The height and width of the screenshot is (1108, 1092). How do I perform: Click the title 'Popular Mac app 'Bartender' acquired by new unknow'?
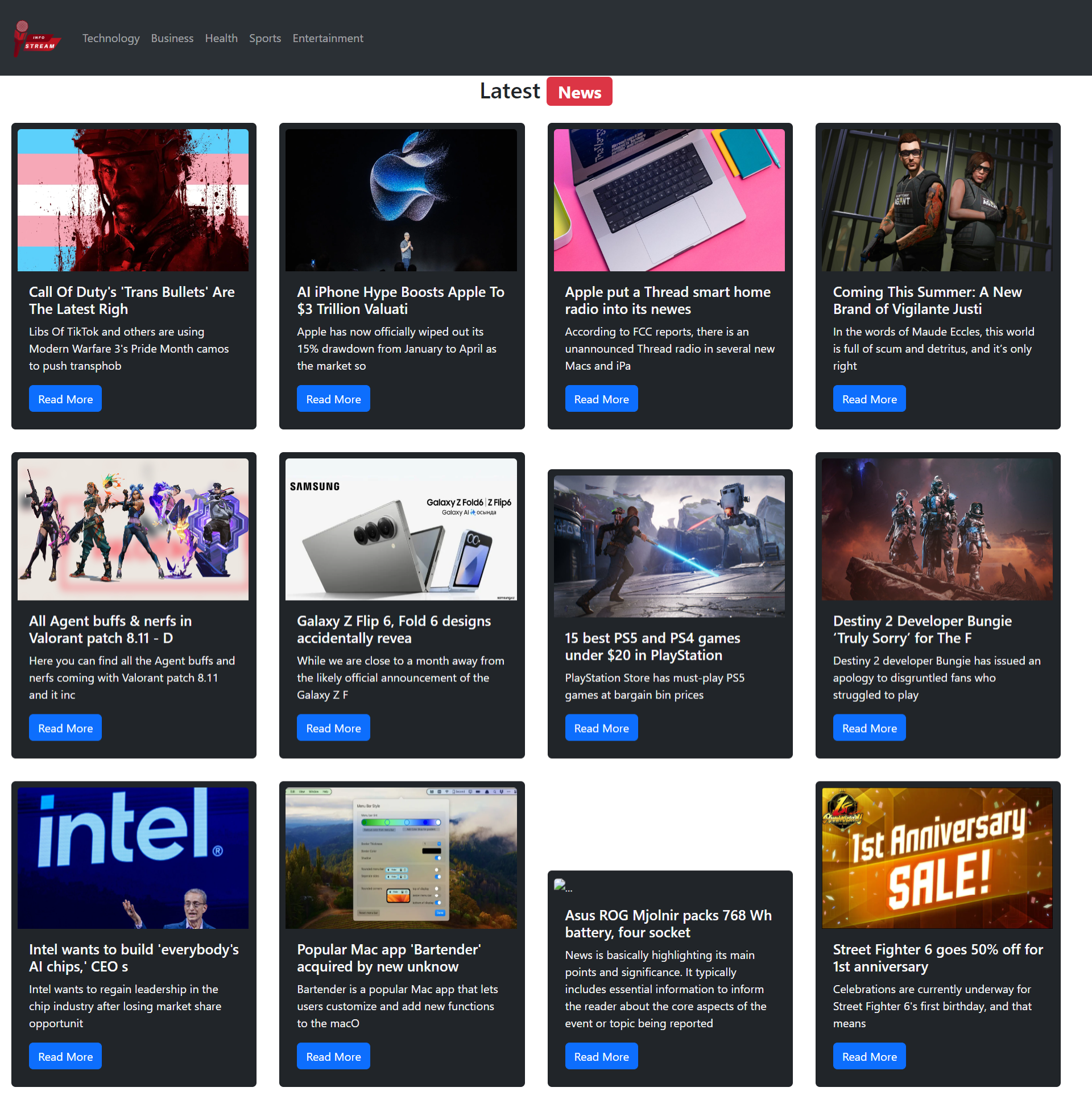389,958
